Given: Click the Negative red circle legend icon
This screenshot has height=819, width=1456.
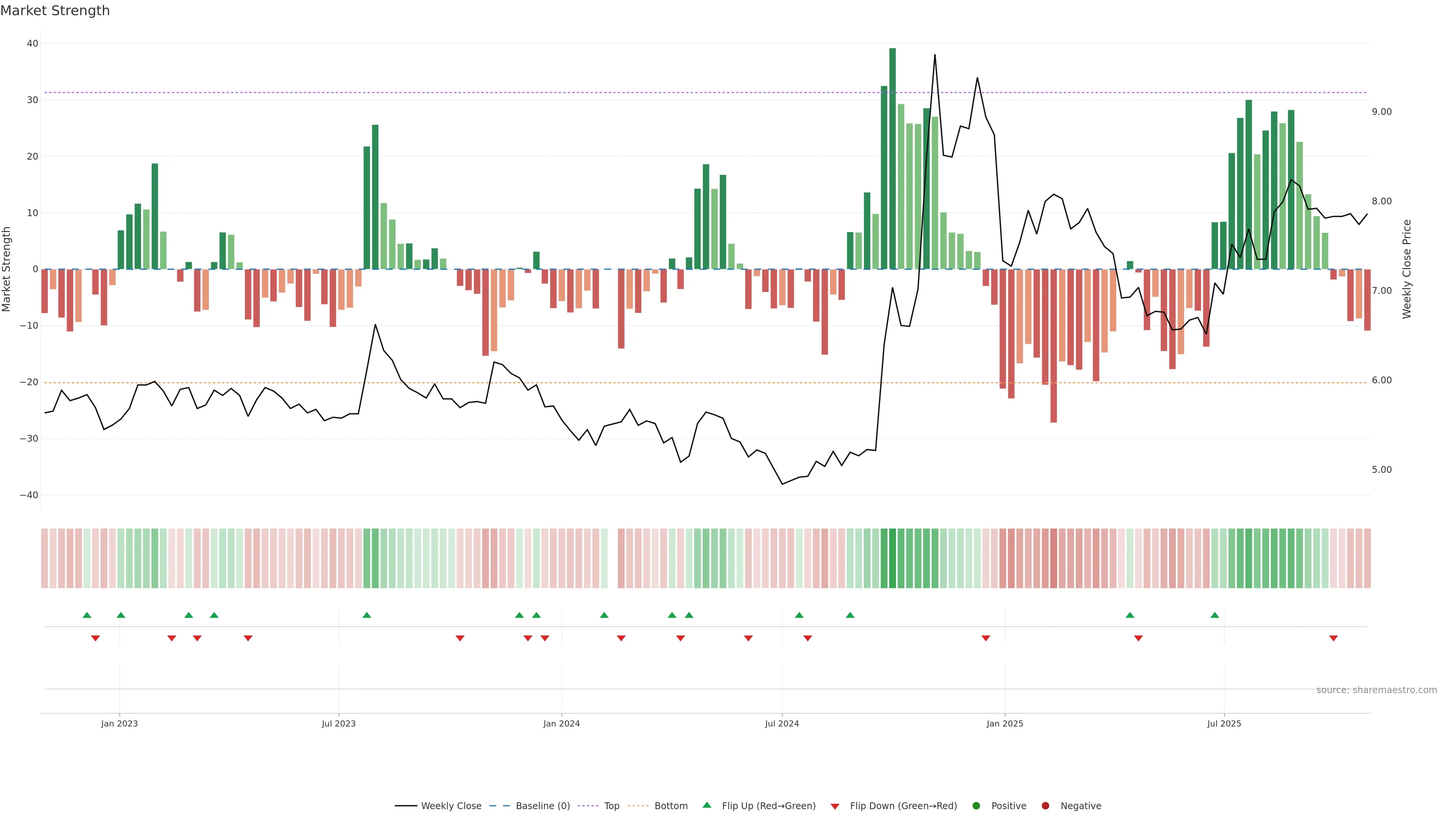Looking at the screenshot, I should [1045, 805].
